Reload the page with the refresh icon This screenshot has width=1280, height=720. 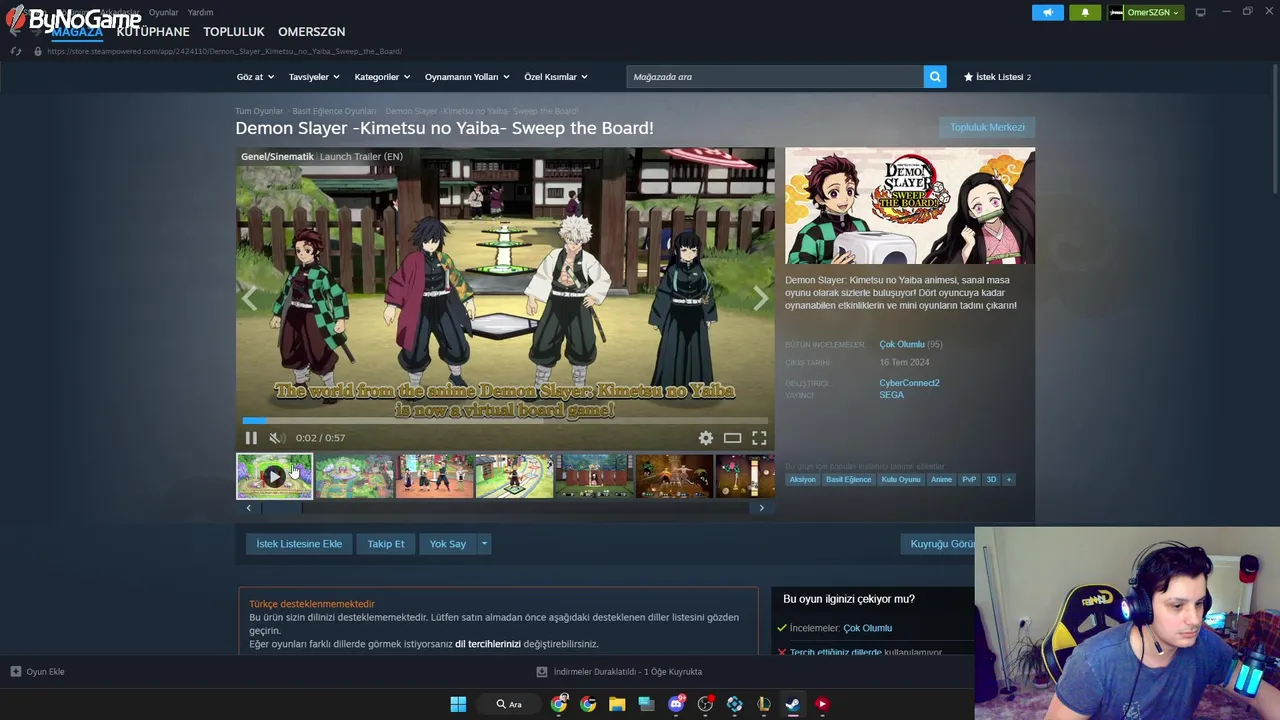point(16,51)
